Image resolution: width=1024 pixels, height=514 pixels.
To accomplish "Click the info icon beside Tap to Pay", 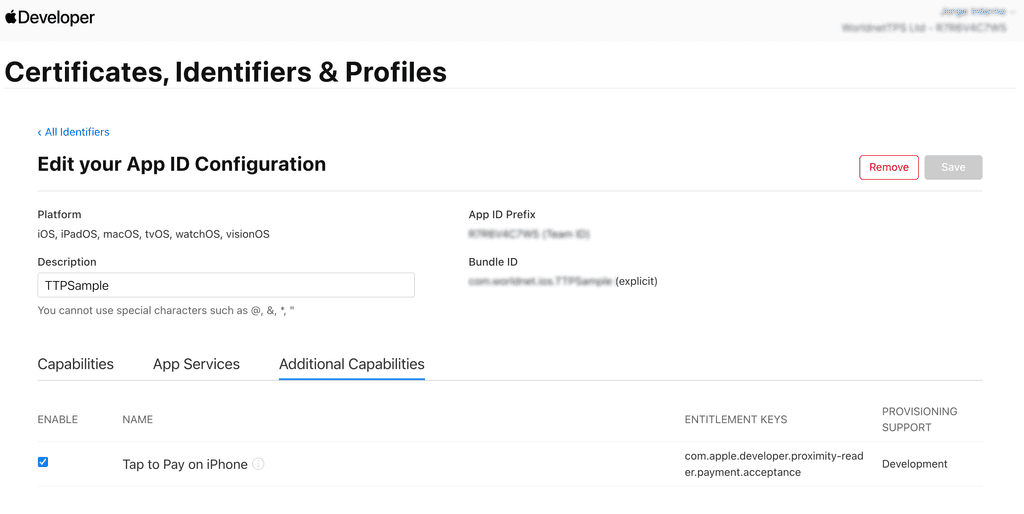I will pyautogui.click(x=258, y=464).
